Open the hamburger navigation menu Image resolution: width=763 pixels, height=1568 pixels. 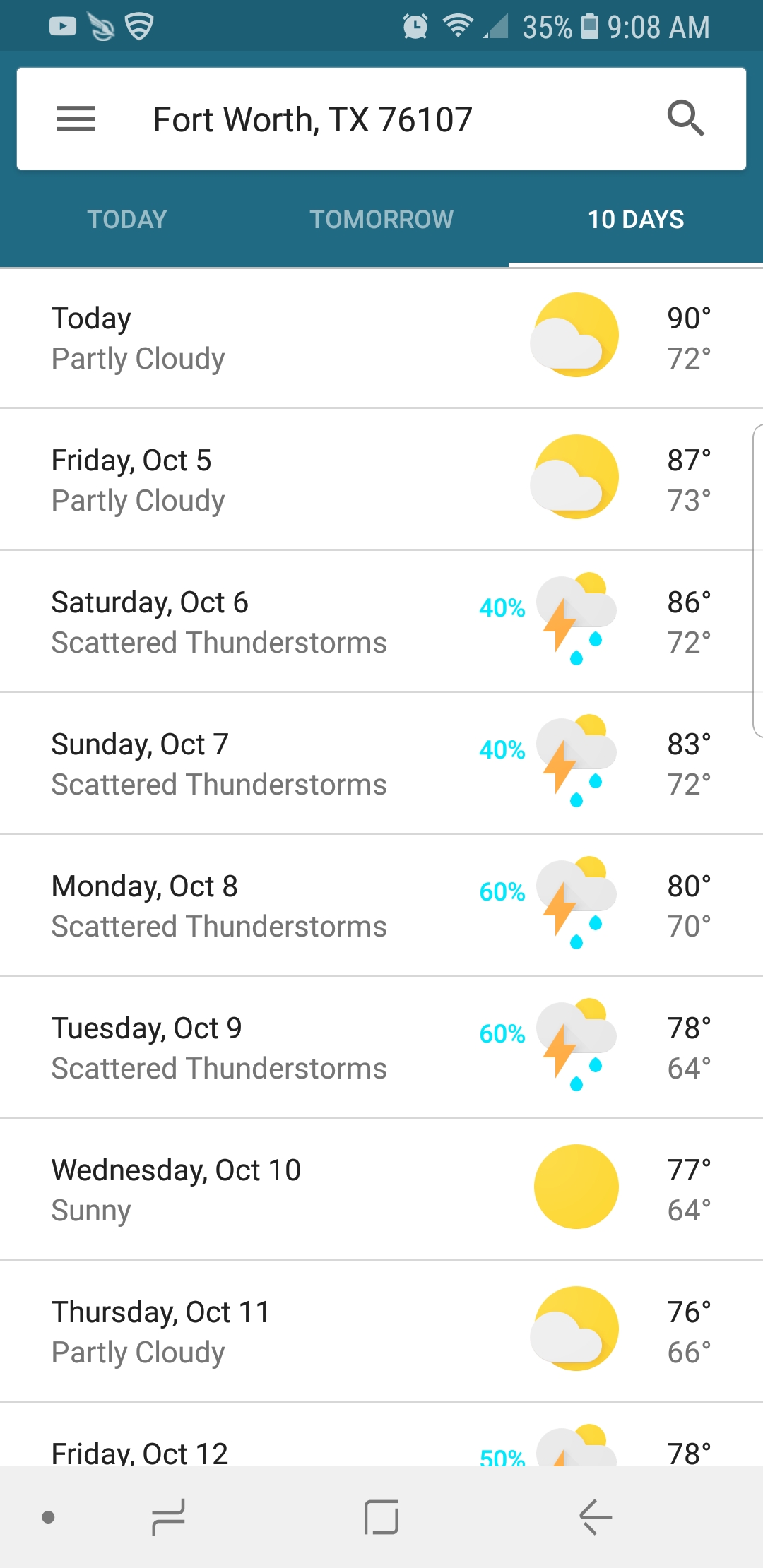pyautogui.click(x=76, y=119)
